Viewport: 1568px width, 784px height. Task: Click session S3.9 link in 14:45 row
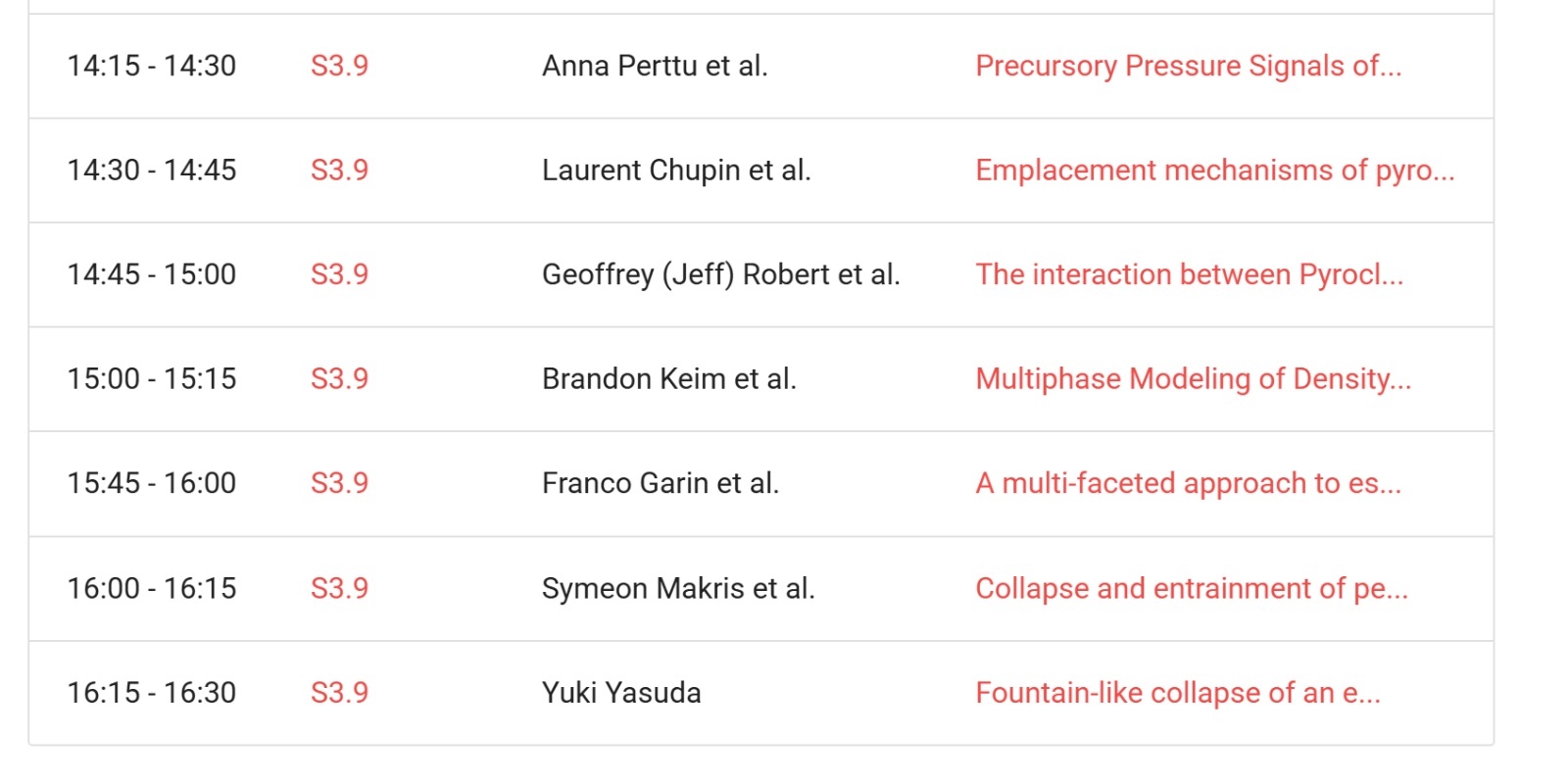[x=339, y=274]
